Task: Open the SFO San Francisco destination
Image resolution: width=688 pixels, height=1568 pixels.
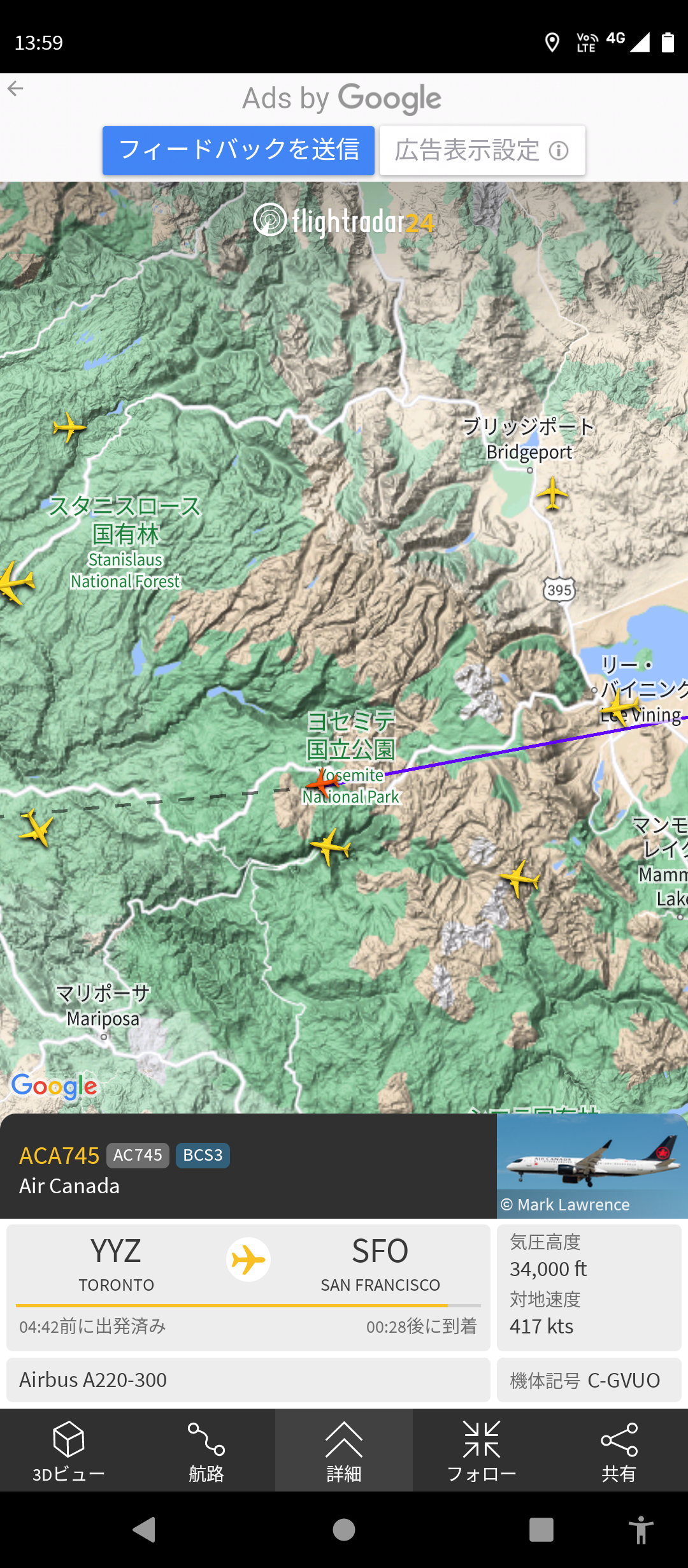Action: coord(380,1264)
